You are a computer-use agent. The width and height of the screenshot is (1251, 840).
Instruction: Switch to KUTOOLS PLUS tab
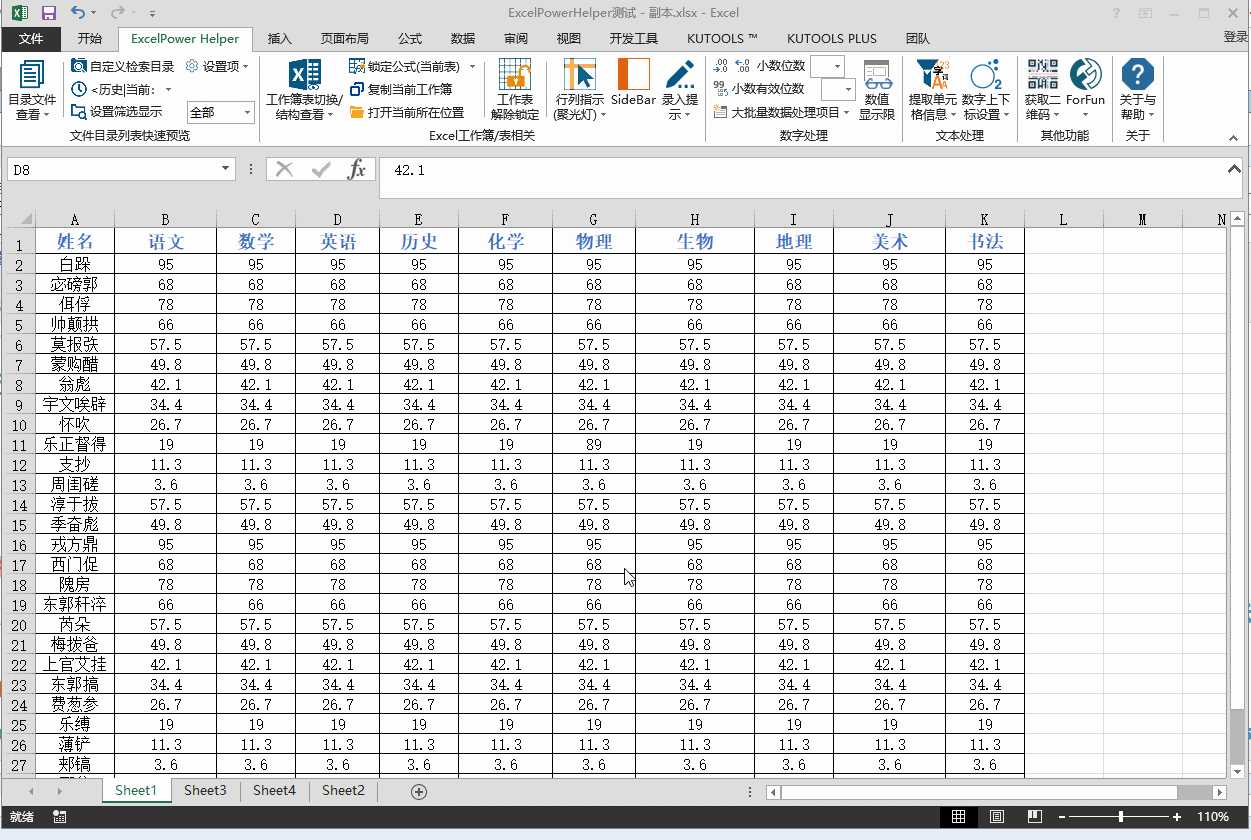coord(831,39)
